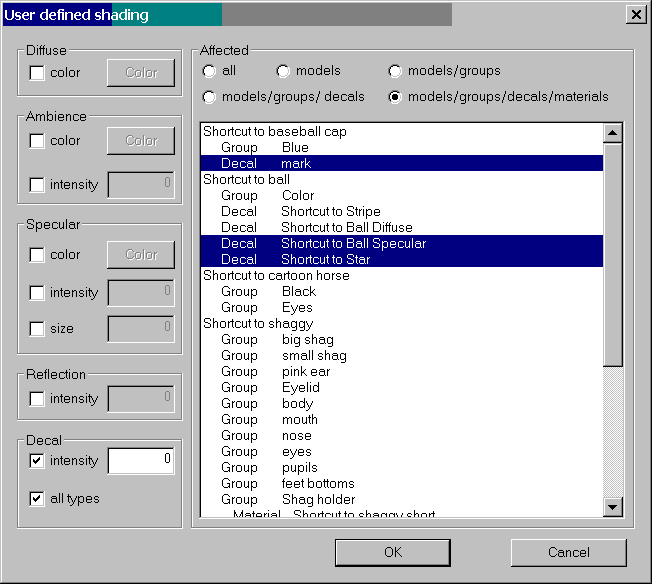This screenshot has height=584, width=652.
Task: Select the 'models' radio button
Action: click(x=283, y=71)
